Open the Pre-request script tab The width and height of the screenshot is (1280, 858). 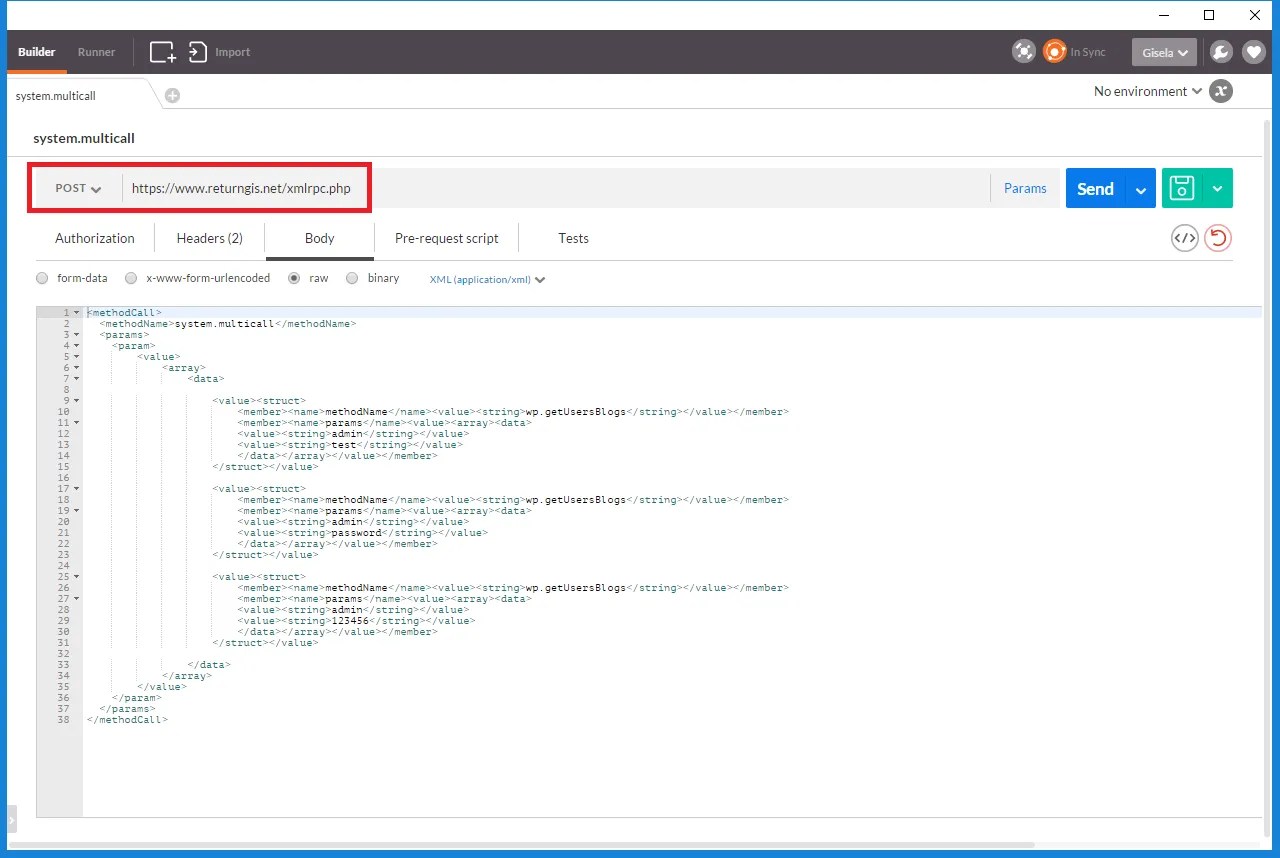pyautogui.click(x=446, y=238)
